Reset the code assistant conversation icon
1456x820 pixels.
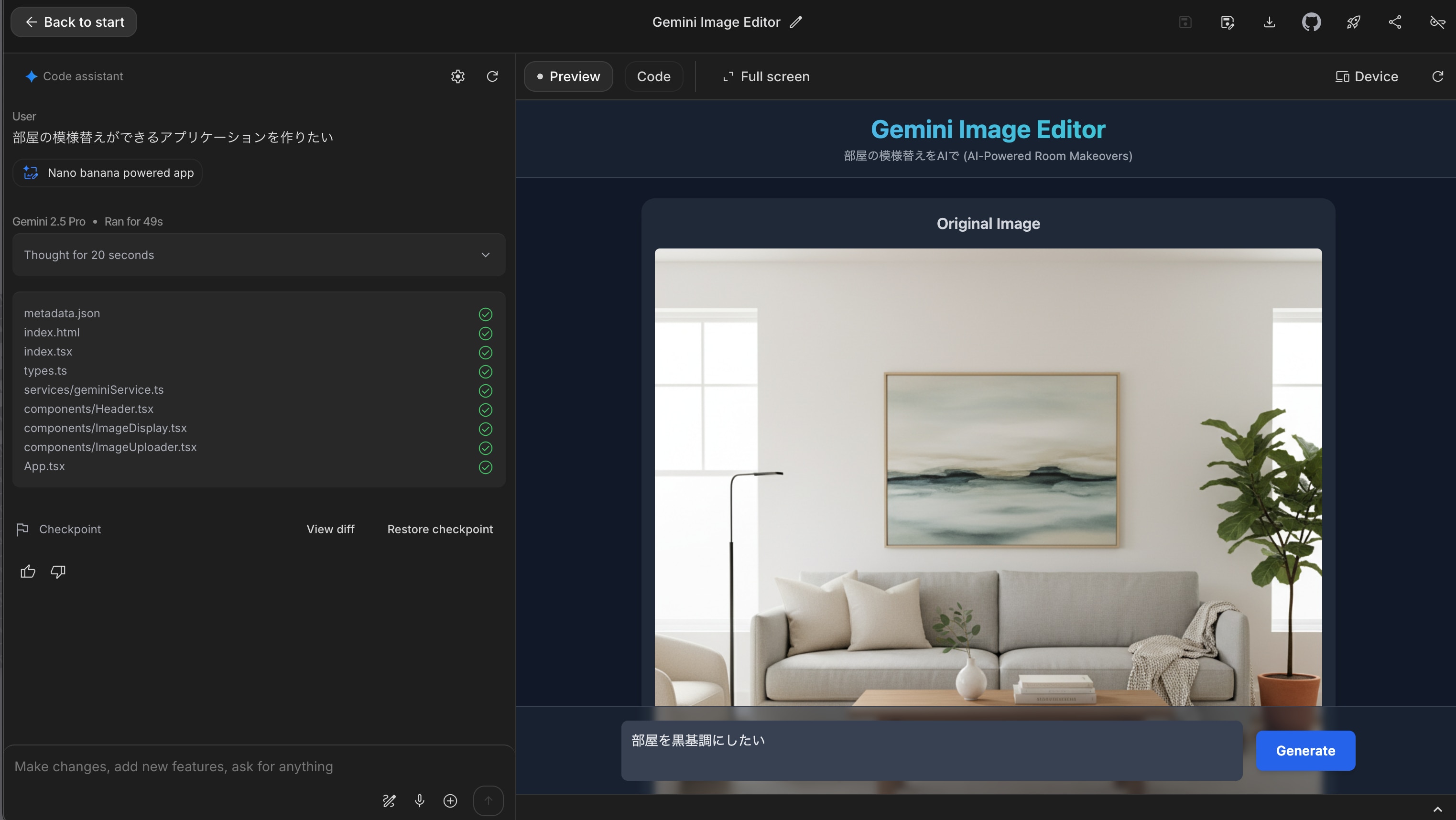(492, 76)
